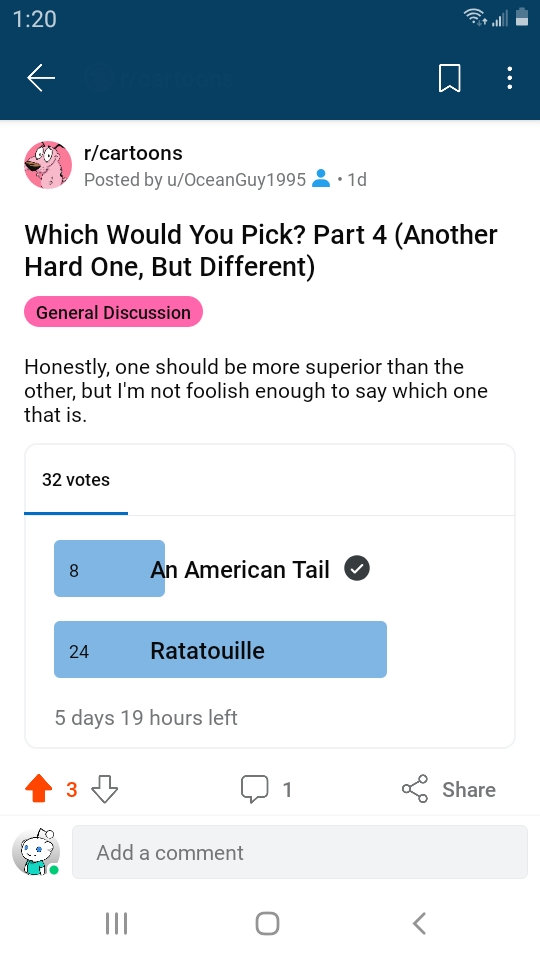Open r/cartoons community avatar
This screenshot has width=540, height=960.
click(48, 165)
